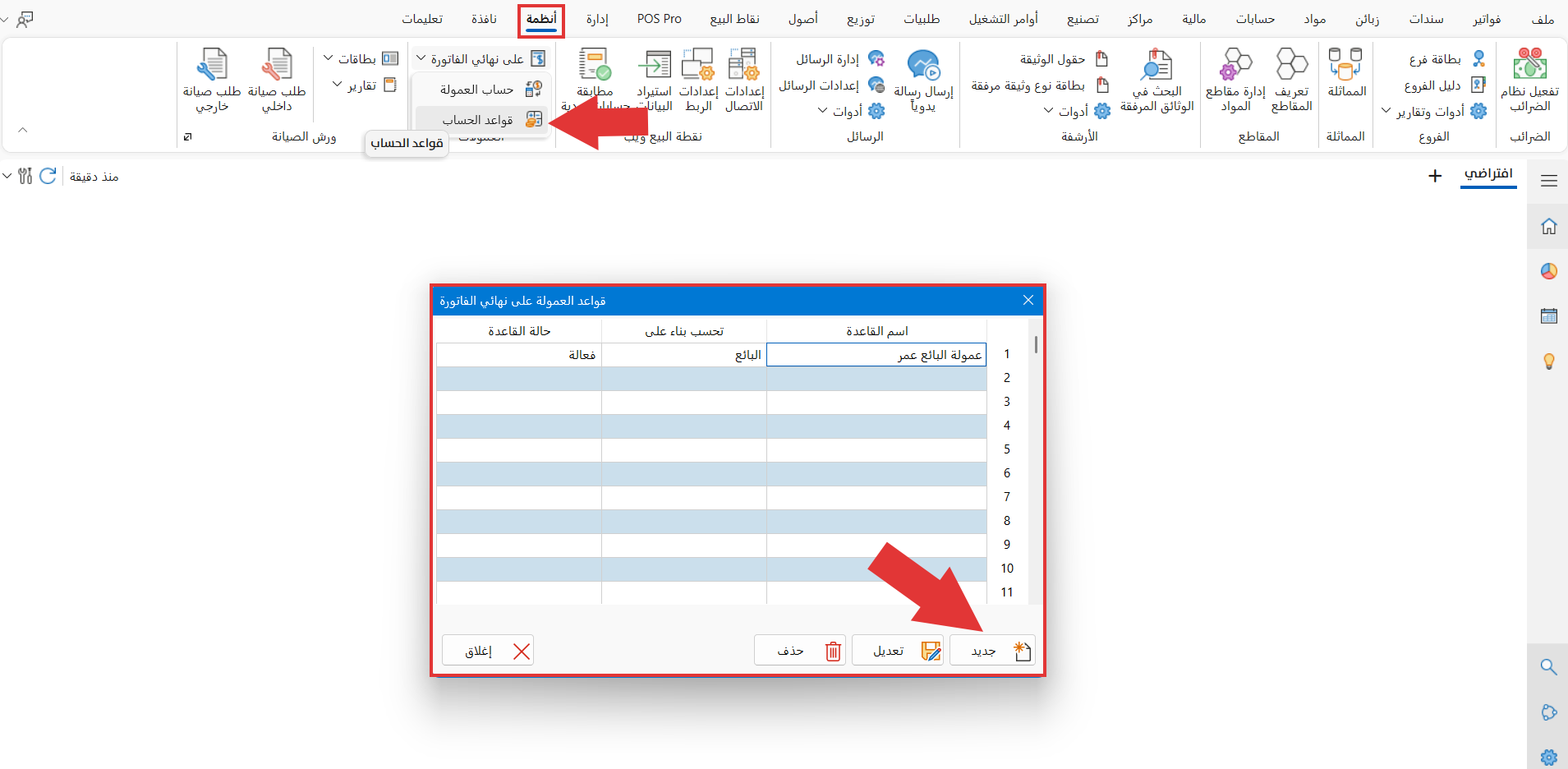Close the قواعد العمولة dialog

click(x=1028, y=300)
